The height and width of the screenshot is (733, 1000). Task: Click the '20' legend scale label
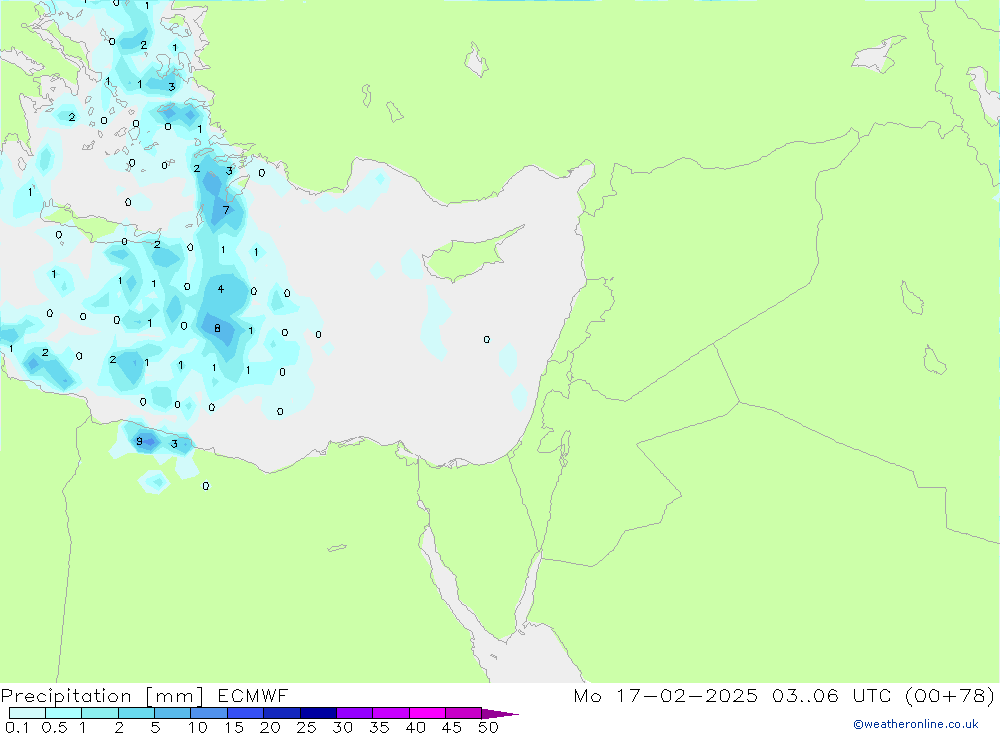pos(270,727)
